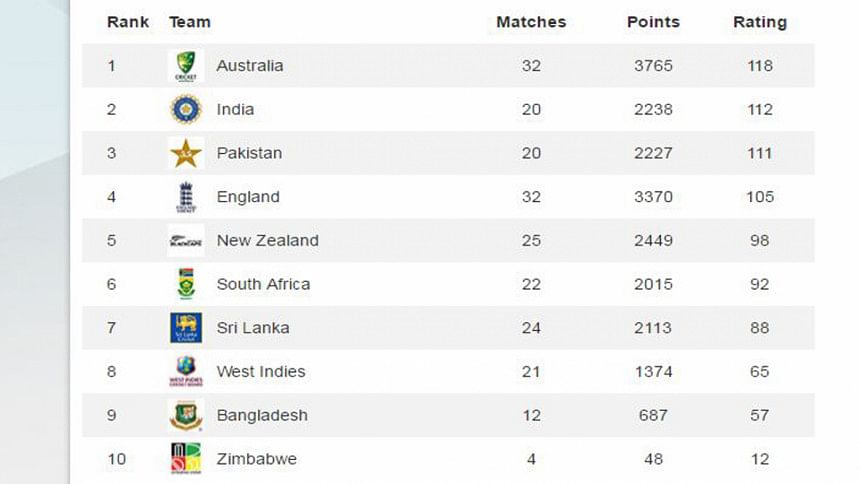Select the Pakistan star logo
The height and width of the screenshot is (484, 860).
pos(186,153)
